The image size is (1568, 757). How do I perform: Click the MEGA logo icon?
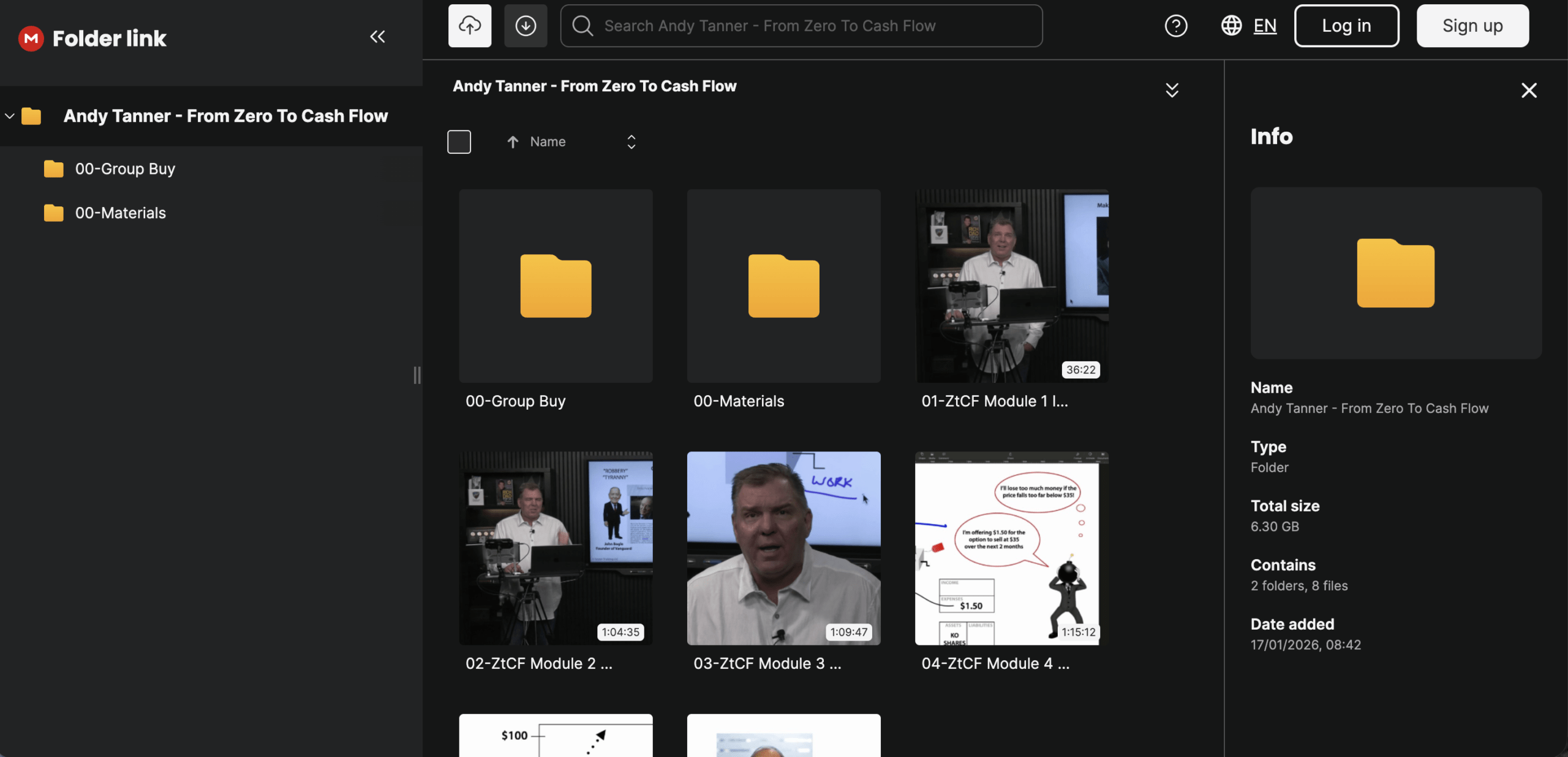click(31, 38)
